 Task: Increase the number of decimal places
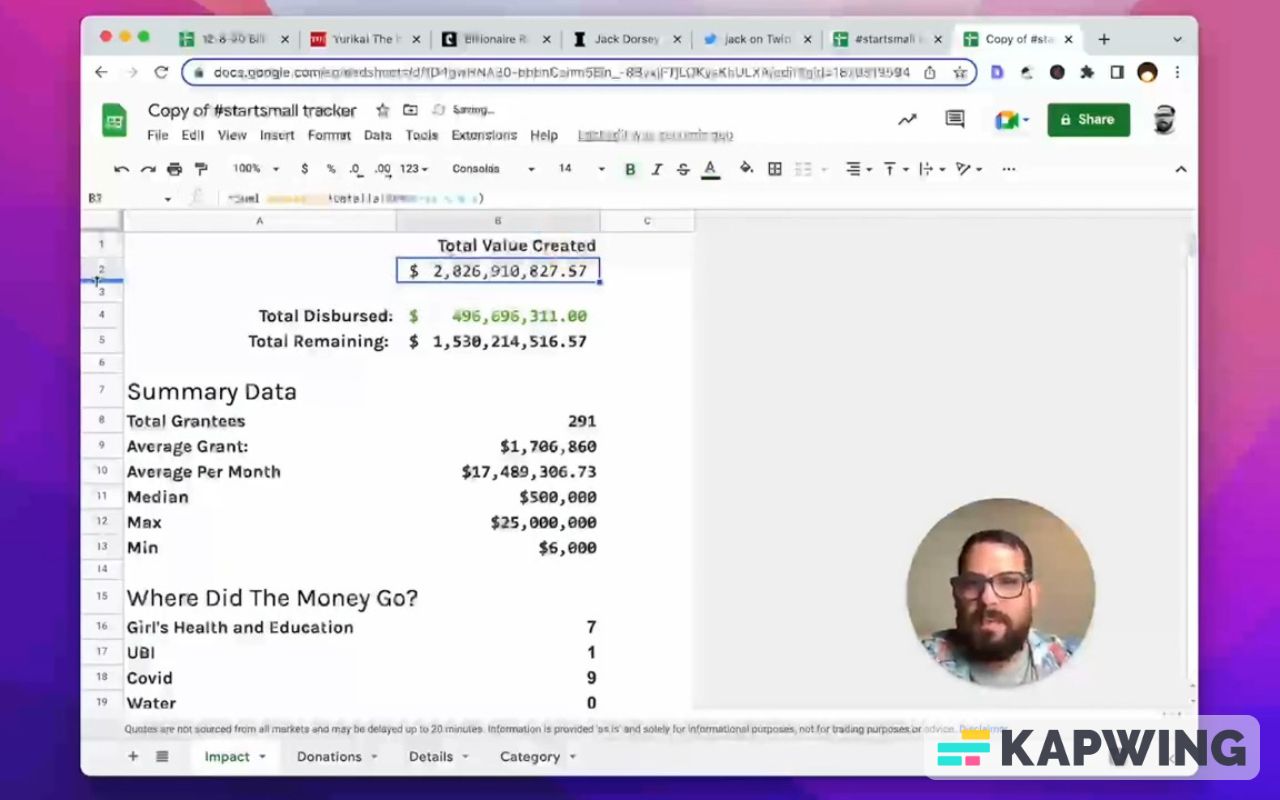tap(382, 169)
